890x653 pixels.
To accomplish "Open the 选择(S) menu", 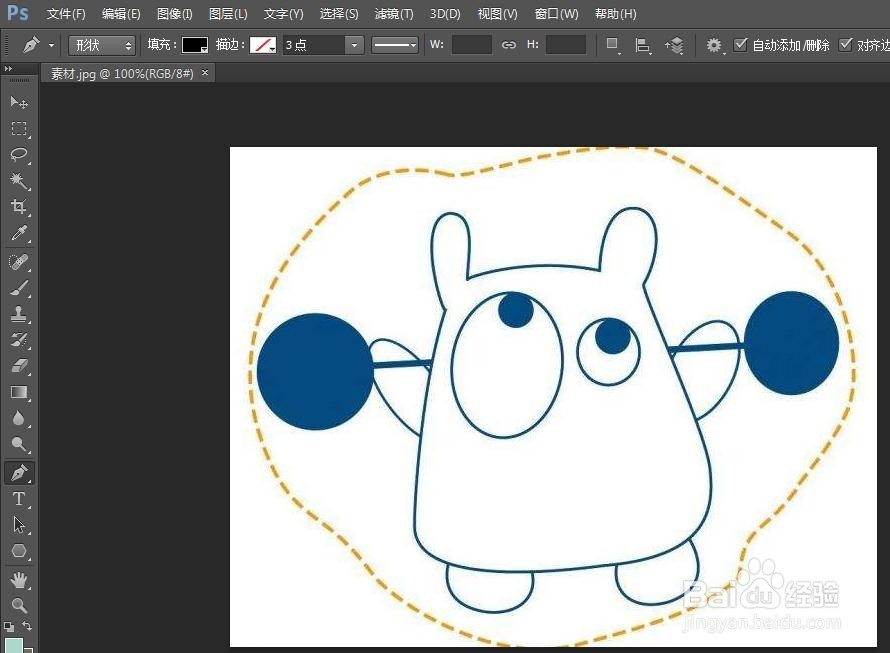I will pyautogui.click(x=339, y=14).
